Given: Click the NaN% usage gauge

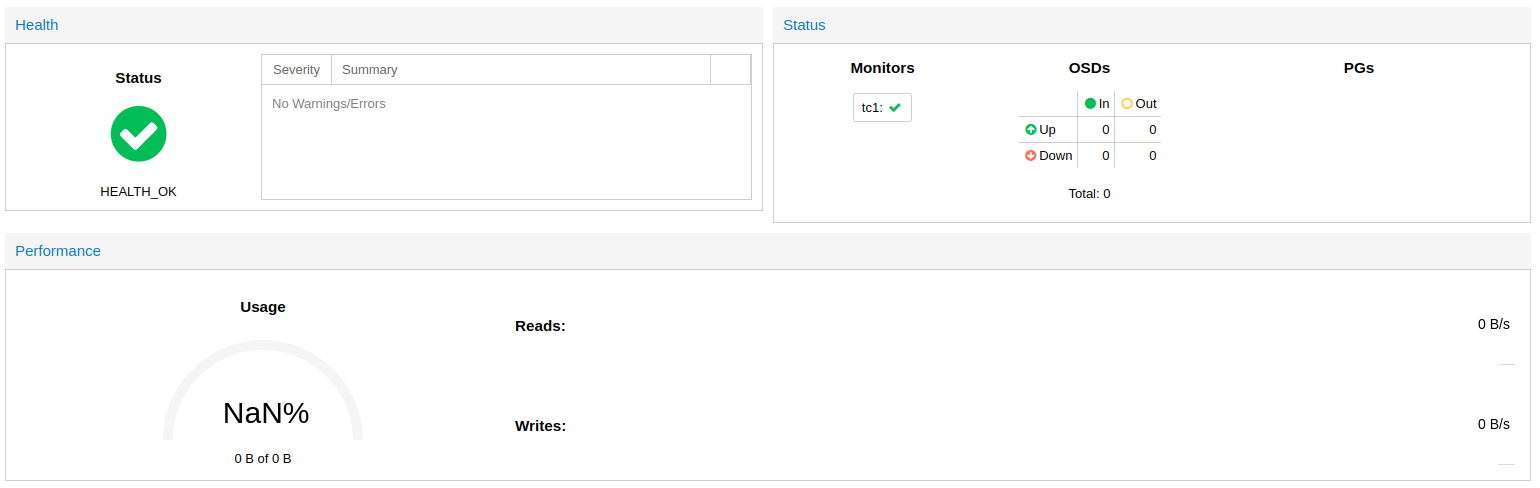Looking at the screenshot, I should pyautogui.click(x=265, y=412).
